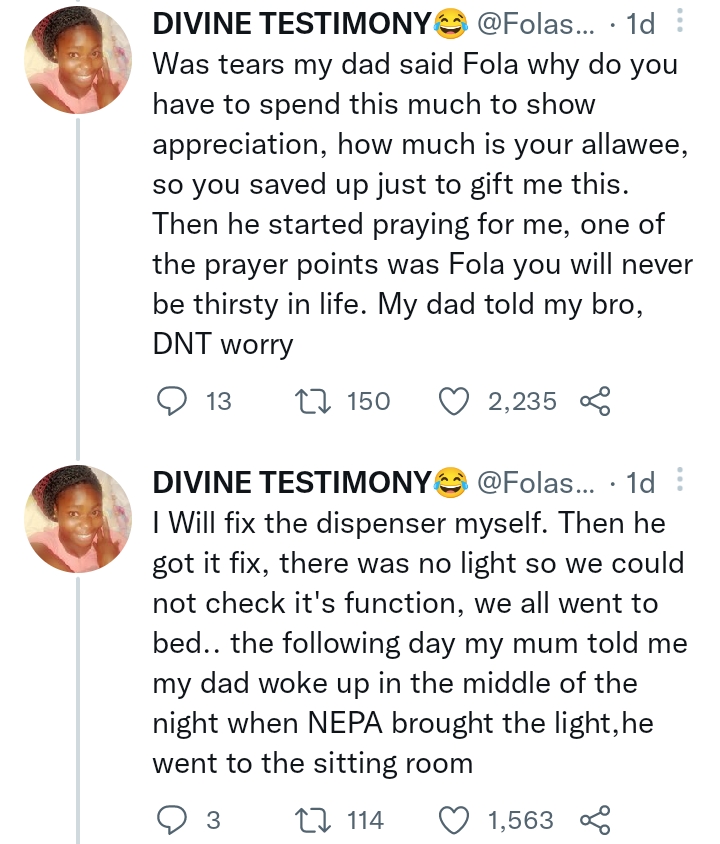Open the 1d timestamp of the first tweet
Viewport: 720px width, 844px height.
pos(640,24)
